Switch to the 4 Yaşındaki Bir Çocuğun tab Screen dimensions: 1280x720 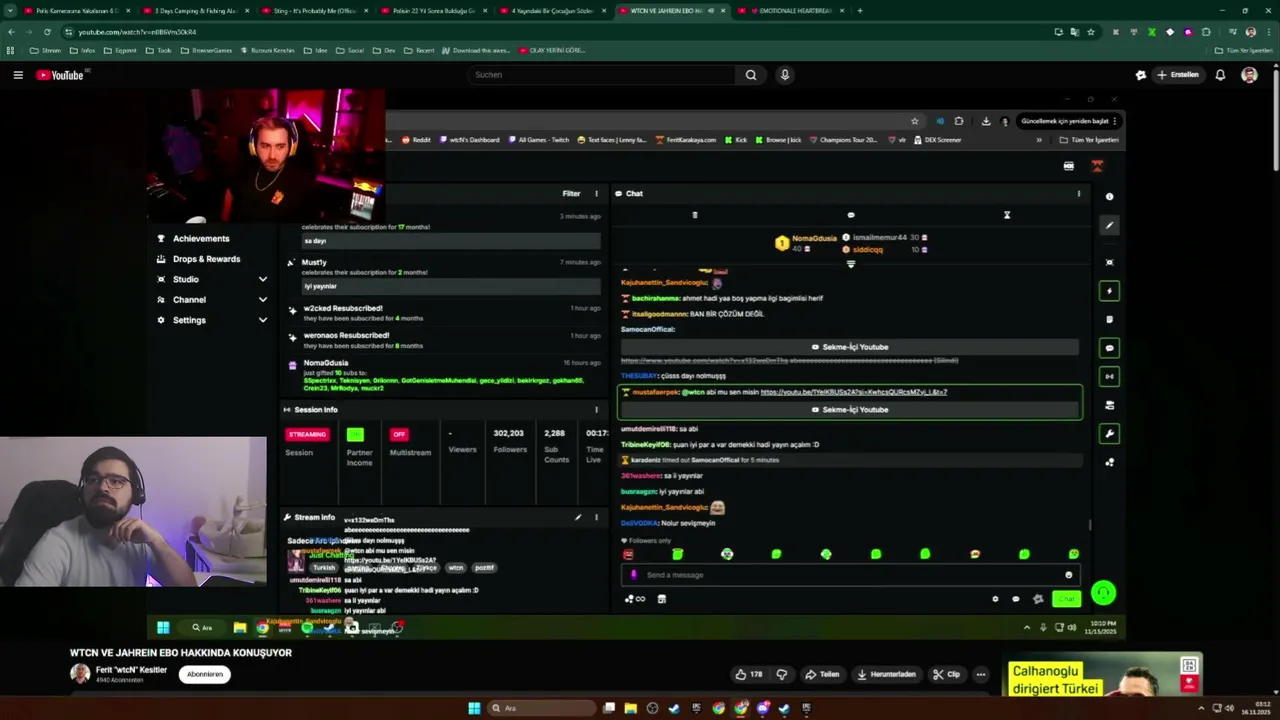click(x=553, y=10)
